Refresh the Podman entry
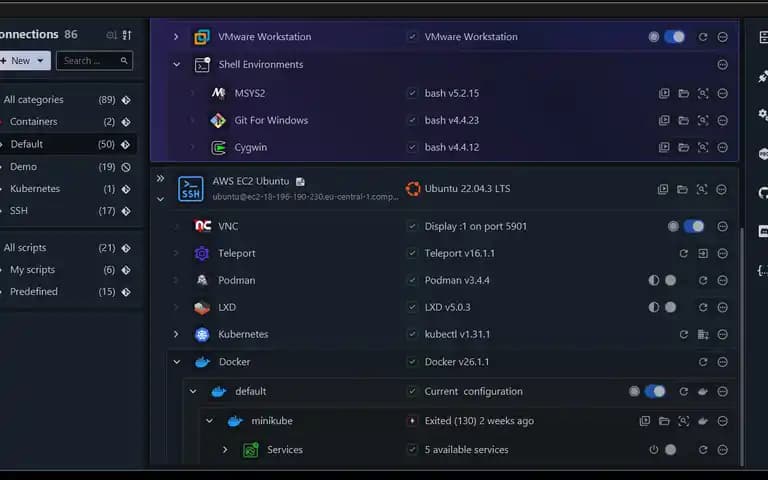Viewport: 768px width, 480px height. (703, 280)
